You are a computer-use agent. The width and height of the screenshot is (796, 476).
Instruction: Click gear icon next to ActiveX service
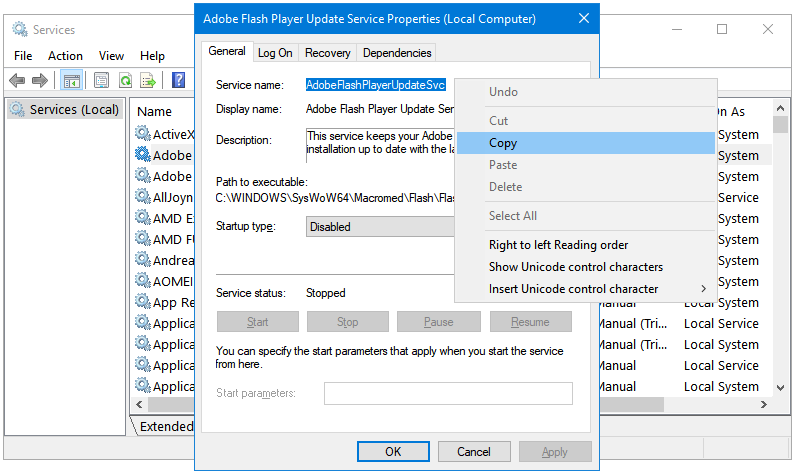[x=143, y=134]
